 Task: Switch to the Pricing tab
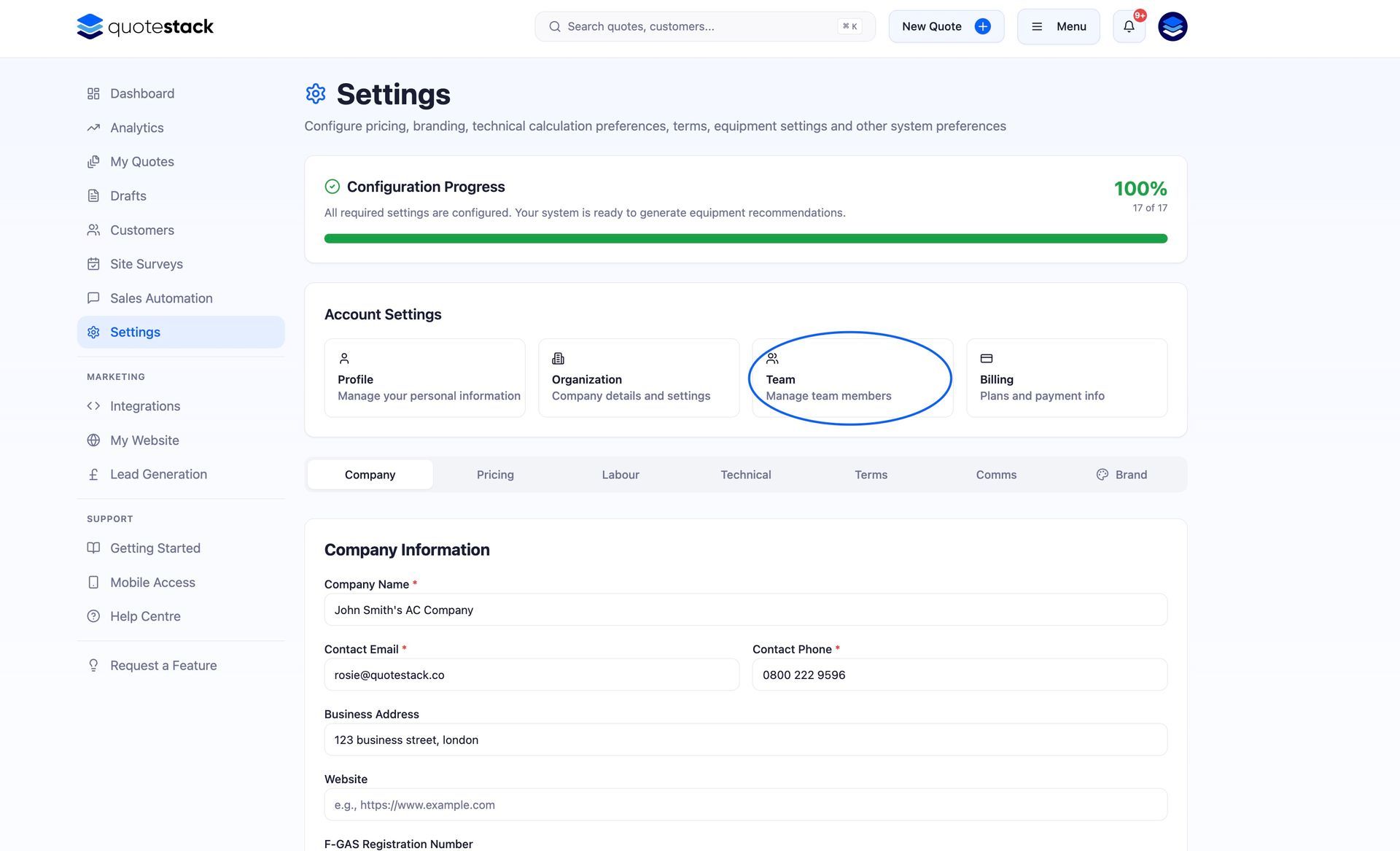[x=495, y=475]
